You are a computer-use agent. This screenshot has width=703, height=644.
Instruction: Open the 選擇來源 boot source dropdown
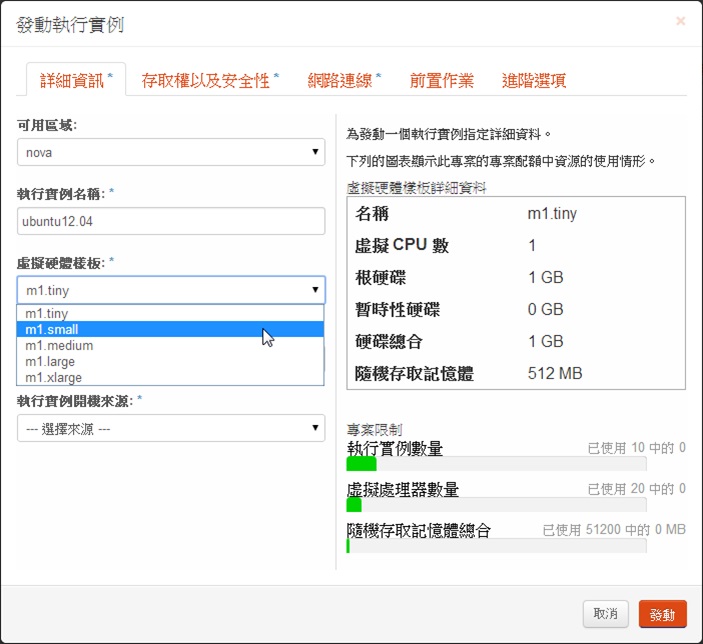pos(171,428)
